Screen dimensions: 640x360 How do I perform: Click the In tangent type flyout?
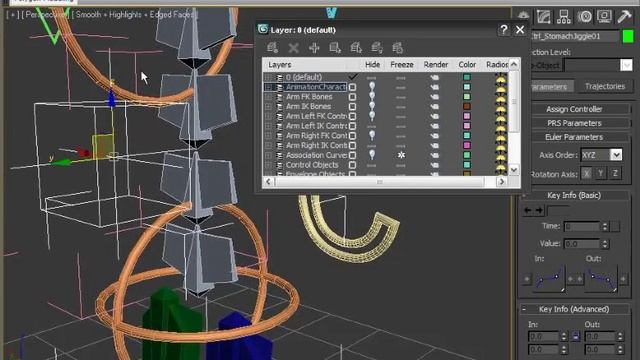(x=550, y=279)
